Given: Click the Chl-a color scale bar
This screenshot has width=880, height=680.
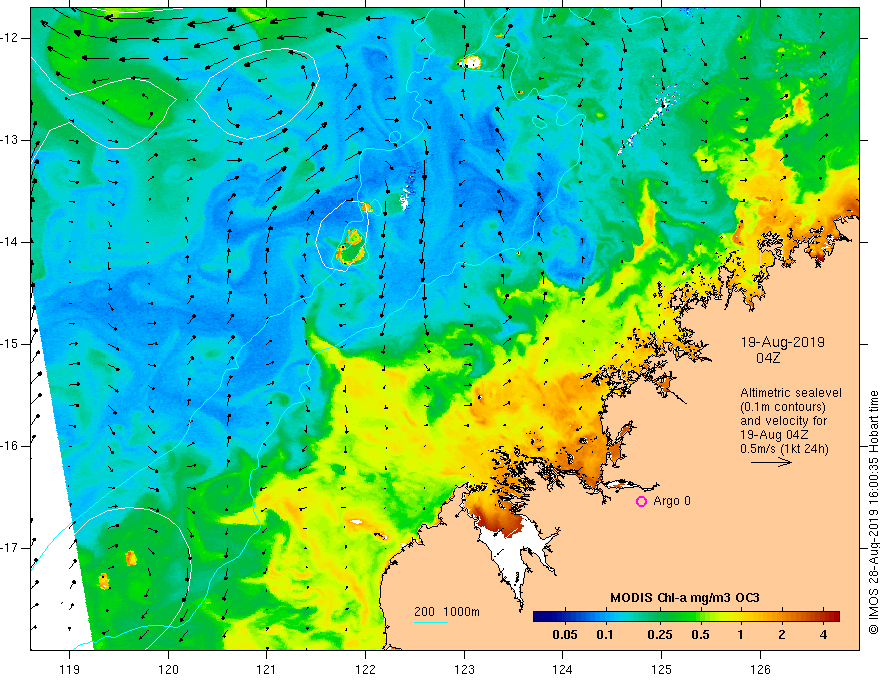Looking at the screenshot, I should coord(686,617).
